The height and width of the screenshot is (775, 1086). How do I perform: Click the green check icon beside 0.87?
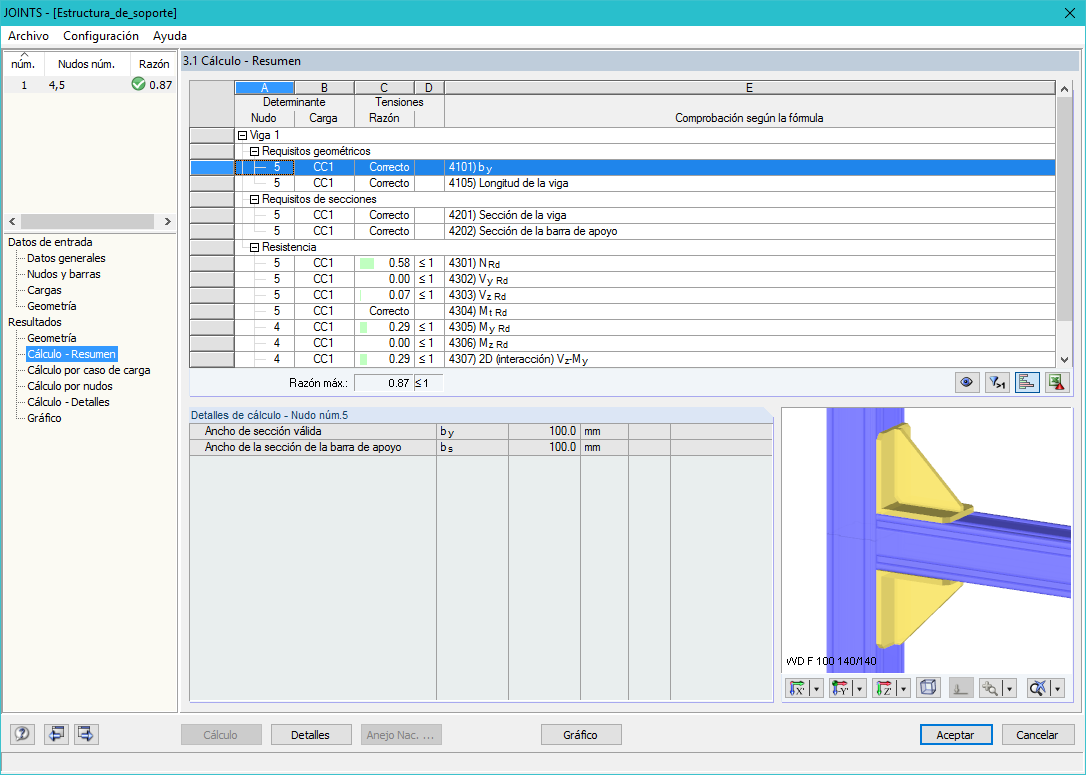pyautogui.click(x=139, y=84)
